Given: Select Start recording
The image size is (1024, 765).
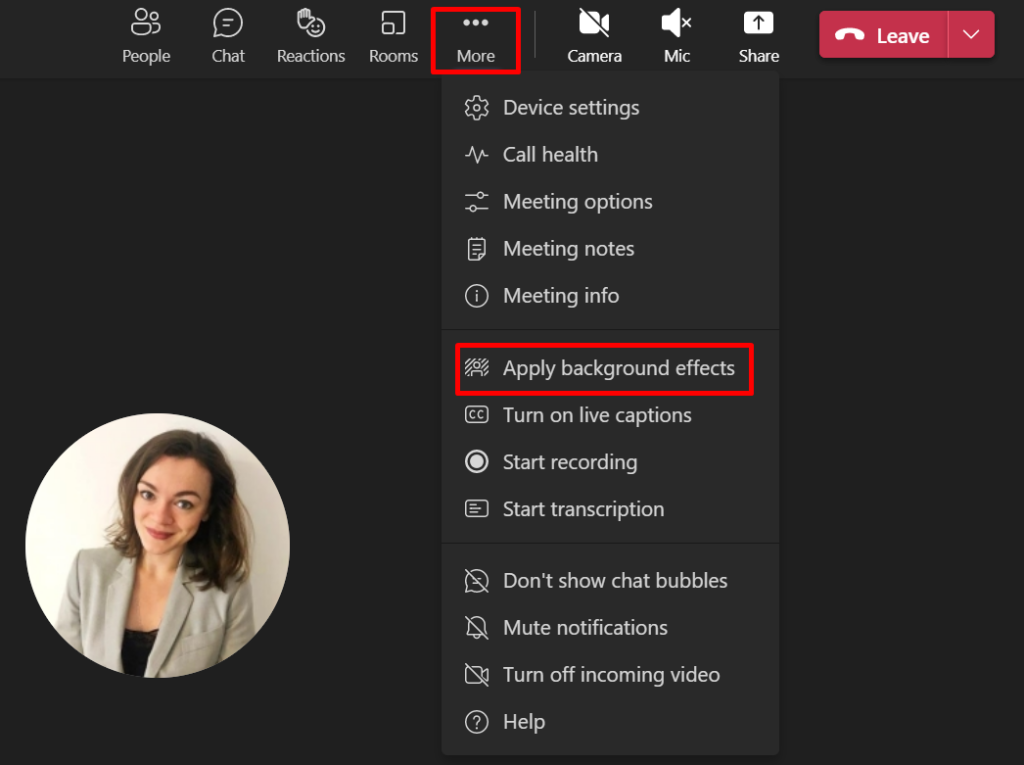Looking at the screenshot, I should 610,463.
